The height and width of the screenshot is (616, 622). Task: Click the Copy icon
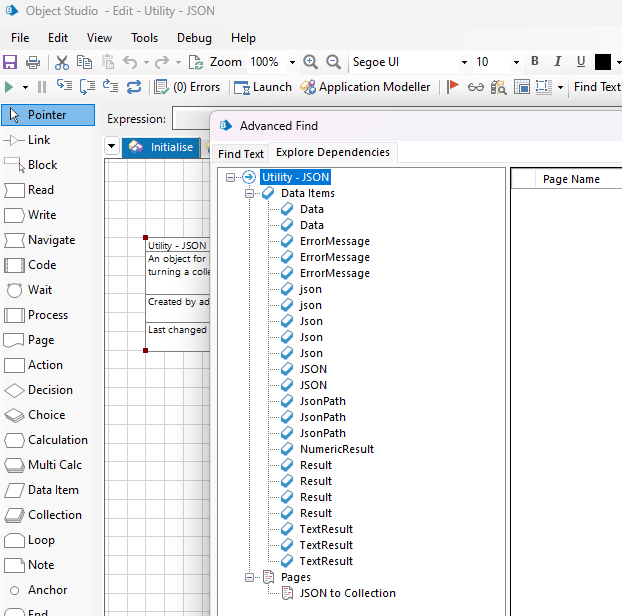point(84,62)
